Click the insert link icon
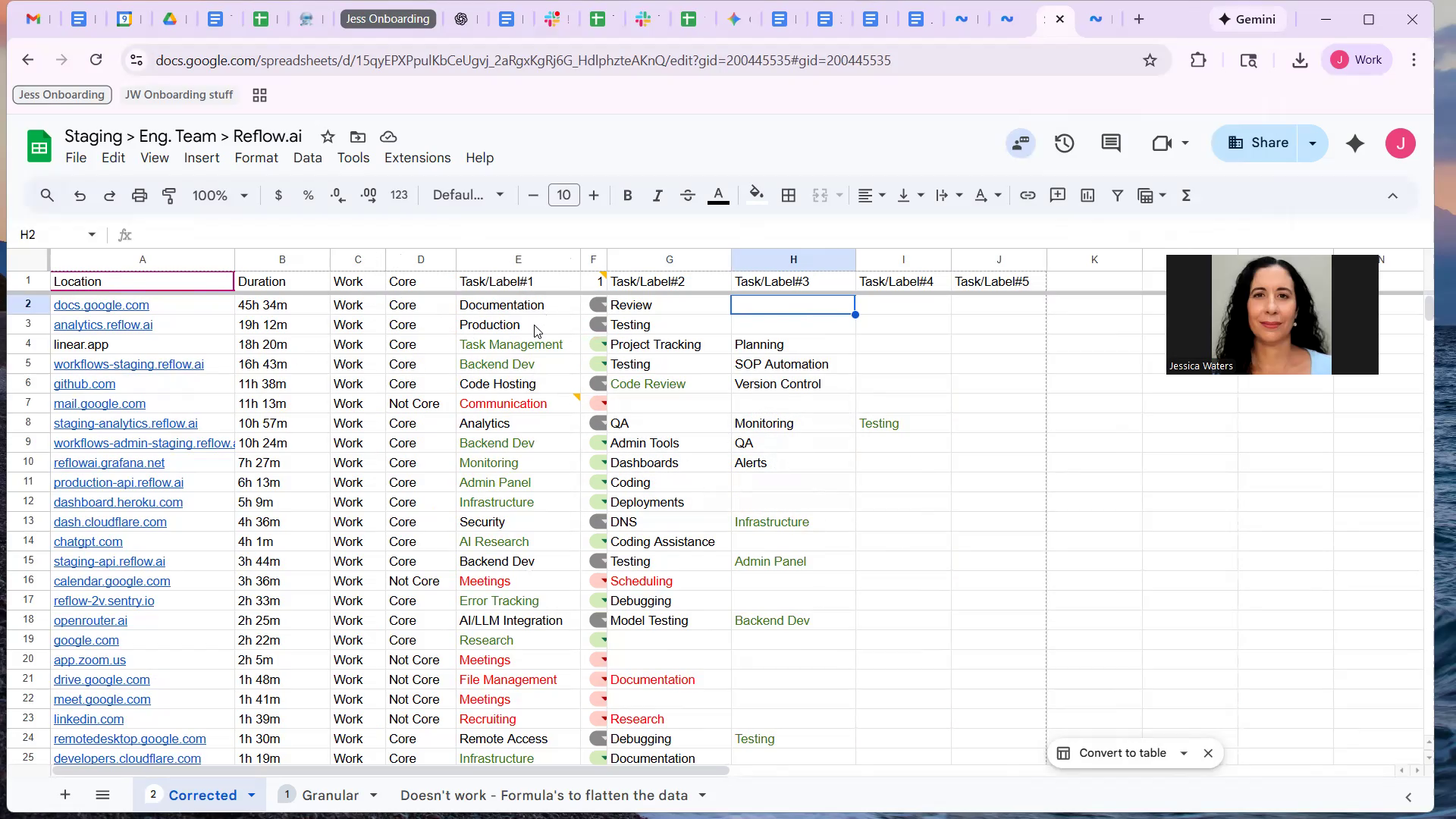 click(1028, 196)
